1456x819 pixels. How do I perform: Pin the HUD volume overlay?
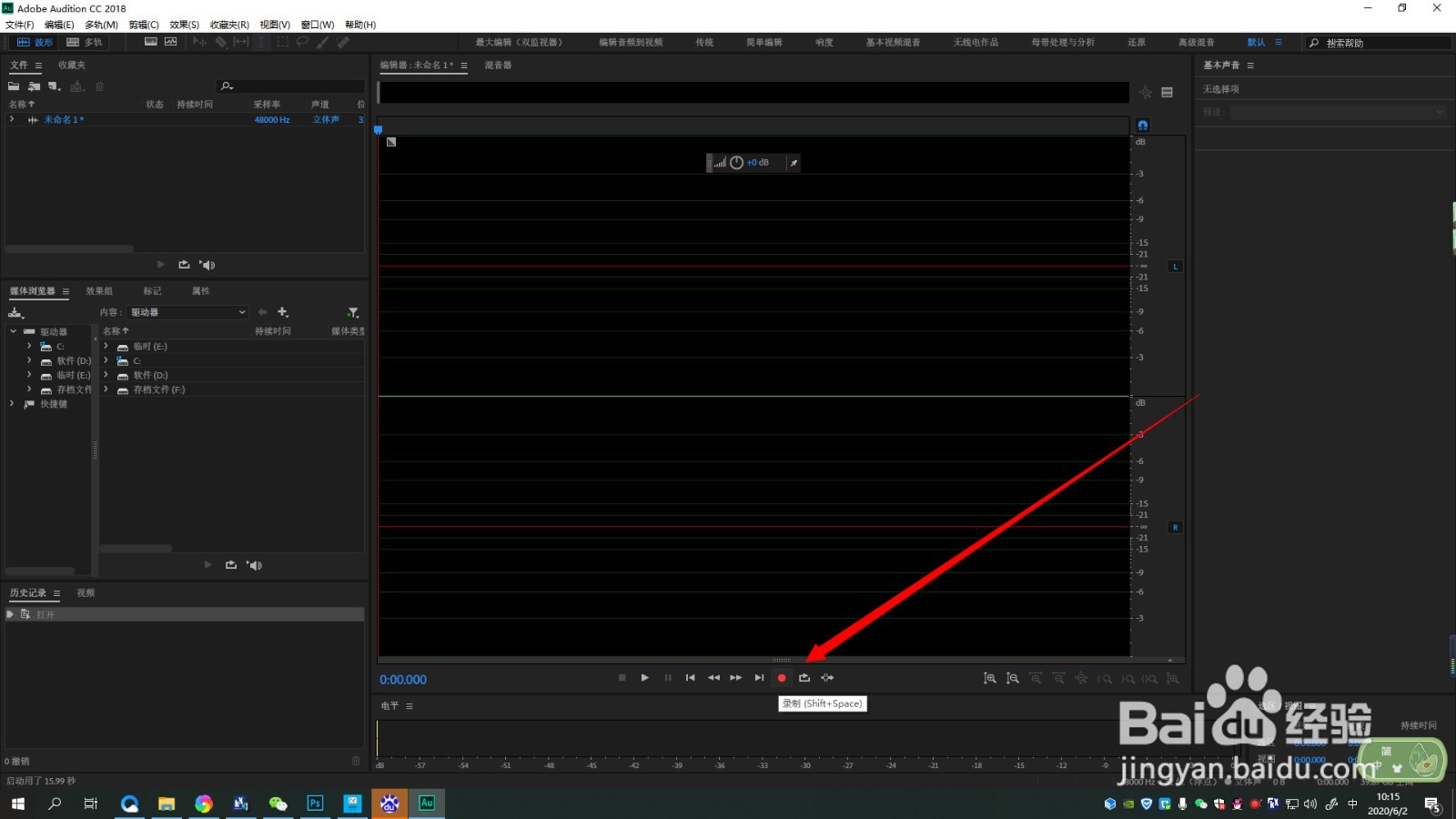point(794,163)
